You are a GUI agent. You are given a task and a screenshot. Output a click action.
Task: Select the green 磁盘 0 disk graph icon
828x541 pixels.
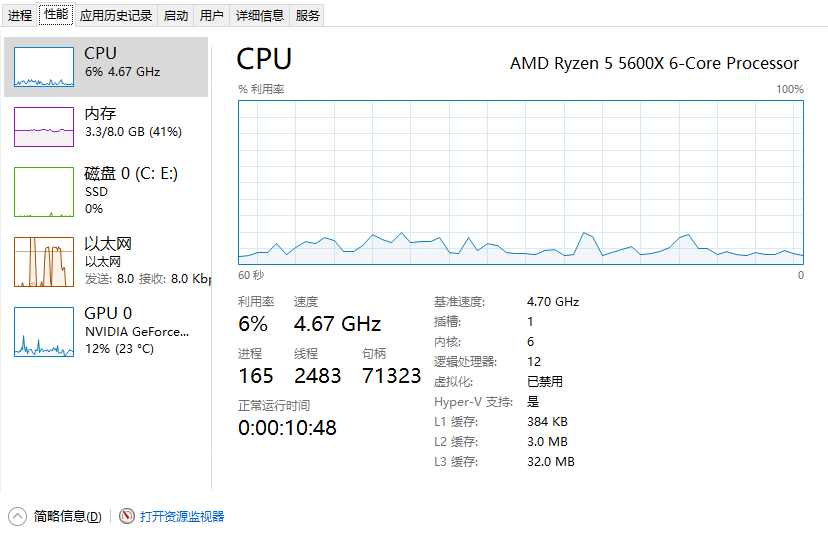pos(44,192)
